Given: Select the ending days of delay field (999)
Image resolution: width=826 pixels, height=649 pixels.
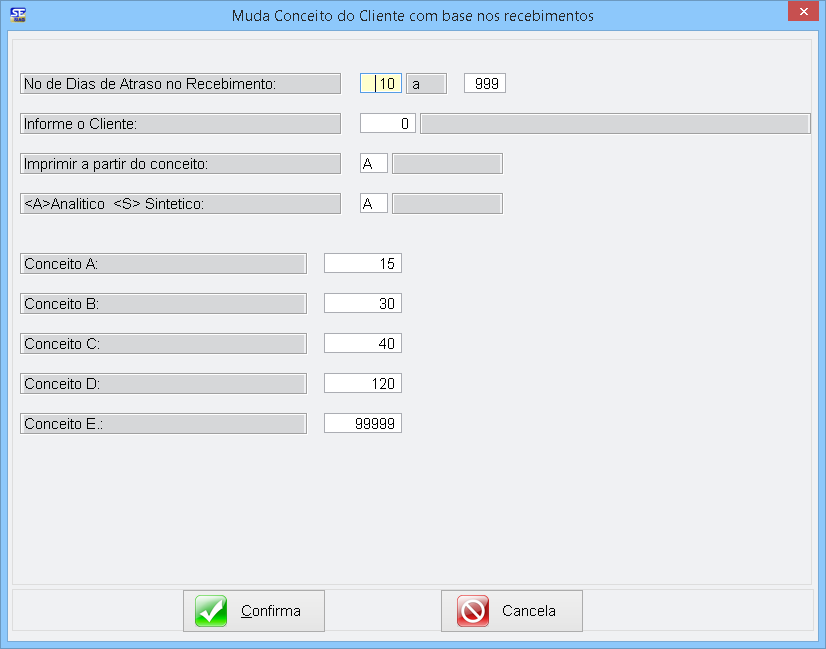Looking at the screenshot, I should click(x=485, y=84).
